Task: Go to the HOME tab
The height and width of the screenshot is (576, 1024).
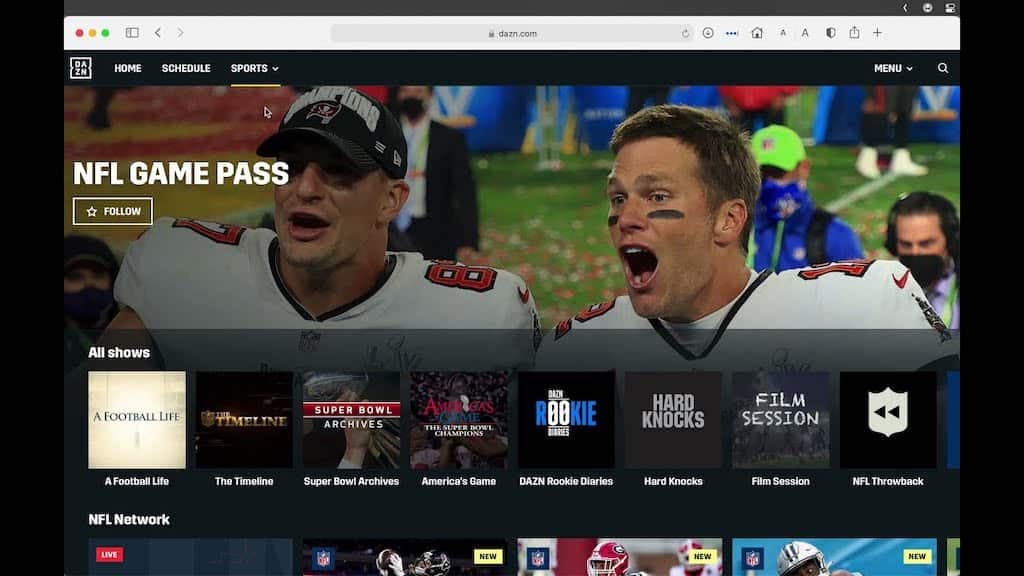Action: point(128,68)
